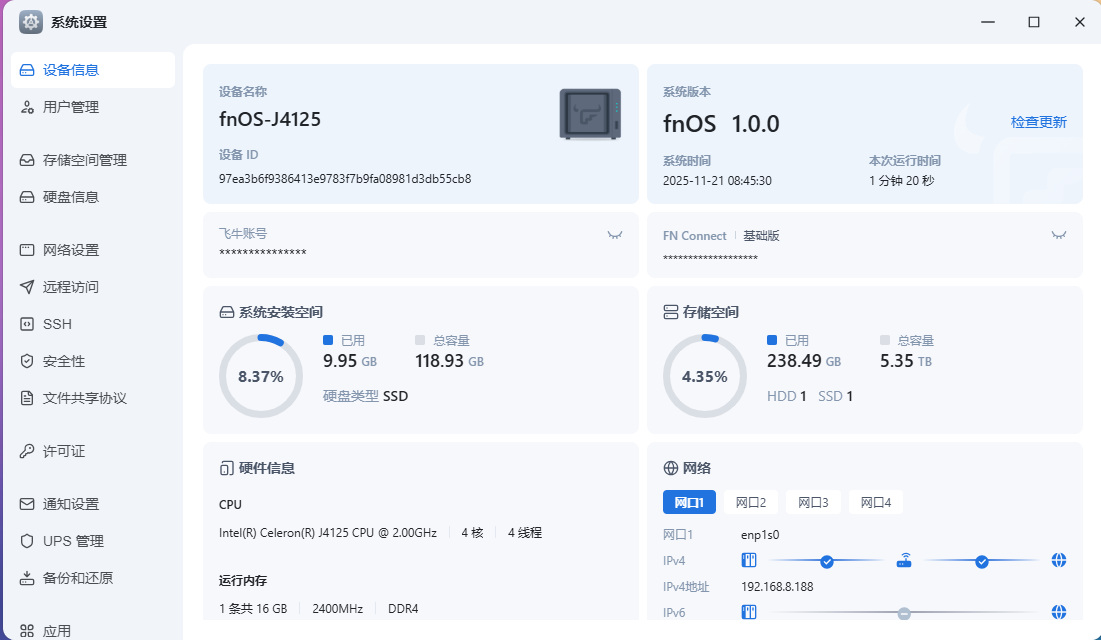
Task: Click the NAS device image
Action: (590, 113)
